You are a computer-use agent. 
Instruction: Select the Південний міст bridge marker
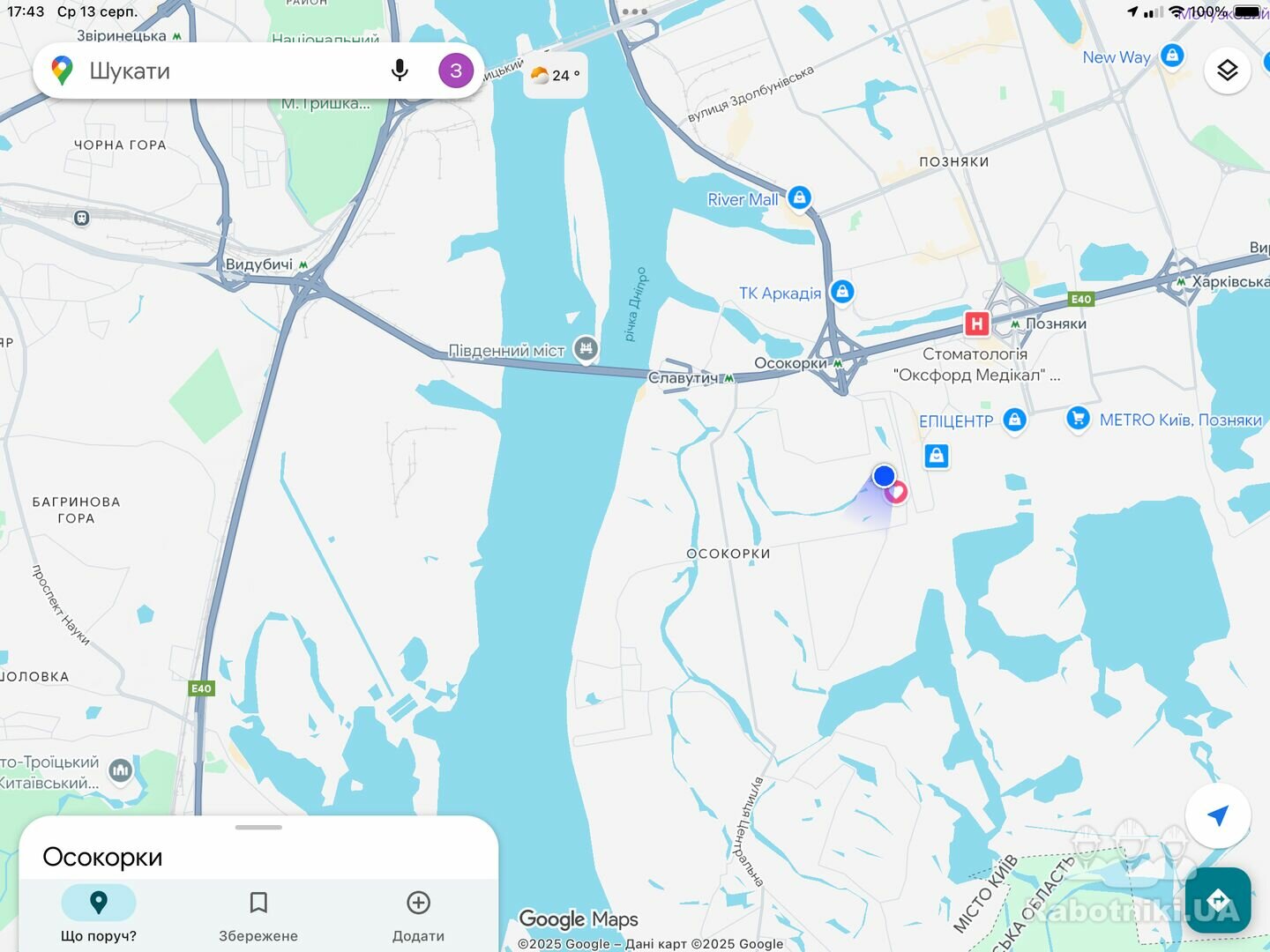[x=586, y=349]
